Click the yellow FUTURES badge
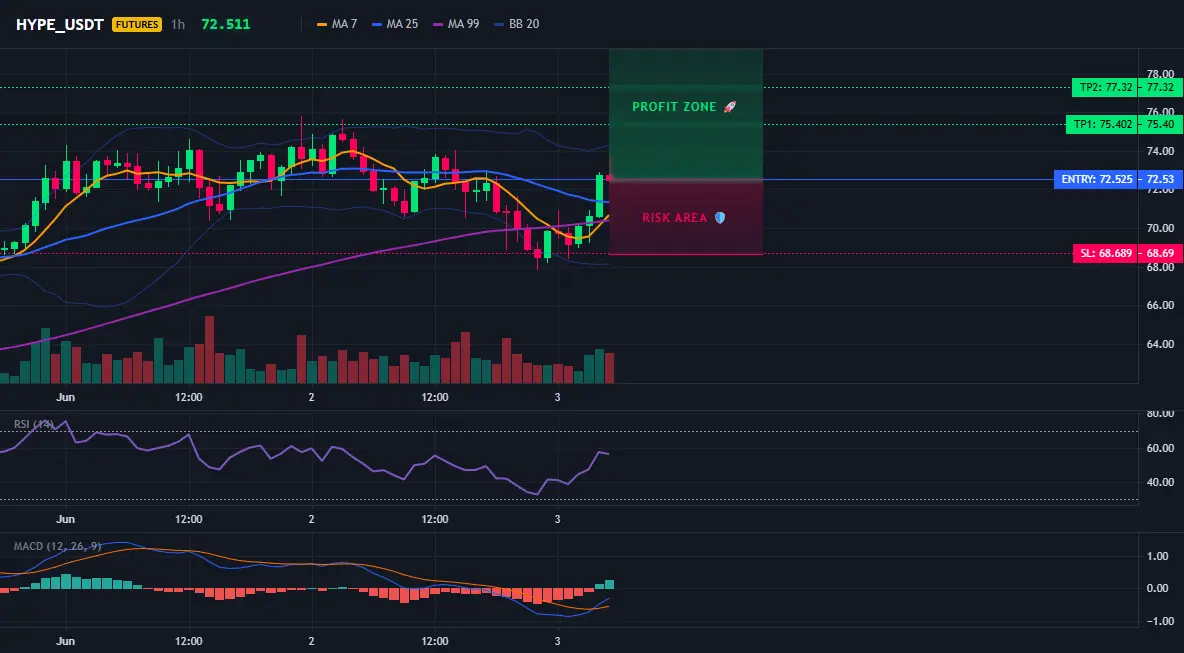This screenshot has width=1184, height=653. (x=137, y=24)
